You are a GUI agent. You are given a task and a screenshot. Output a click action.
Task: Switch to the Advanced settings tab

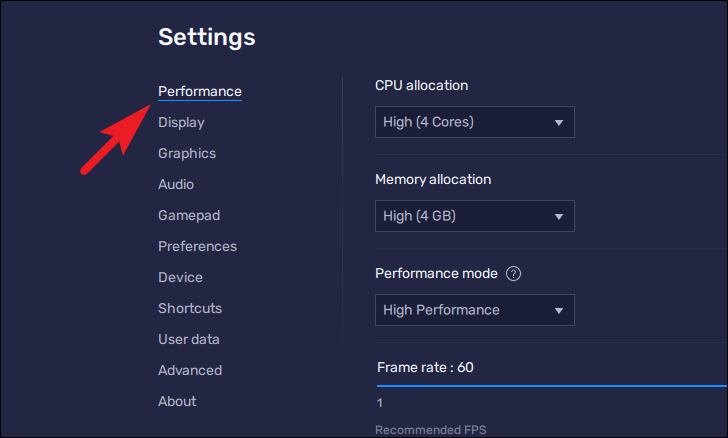[x=190, y=371]
